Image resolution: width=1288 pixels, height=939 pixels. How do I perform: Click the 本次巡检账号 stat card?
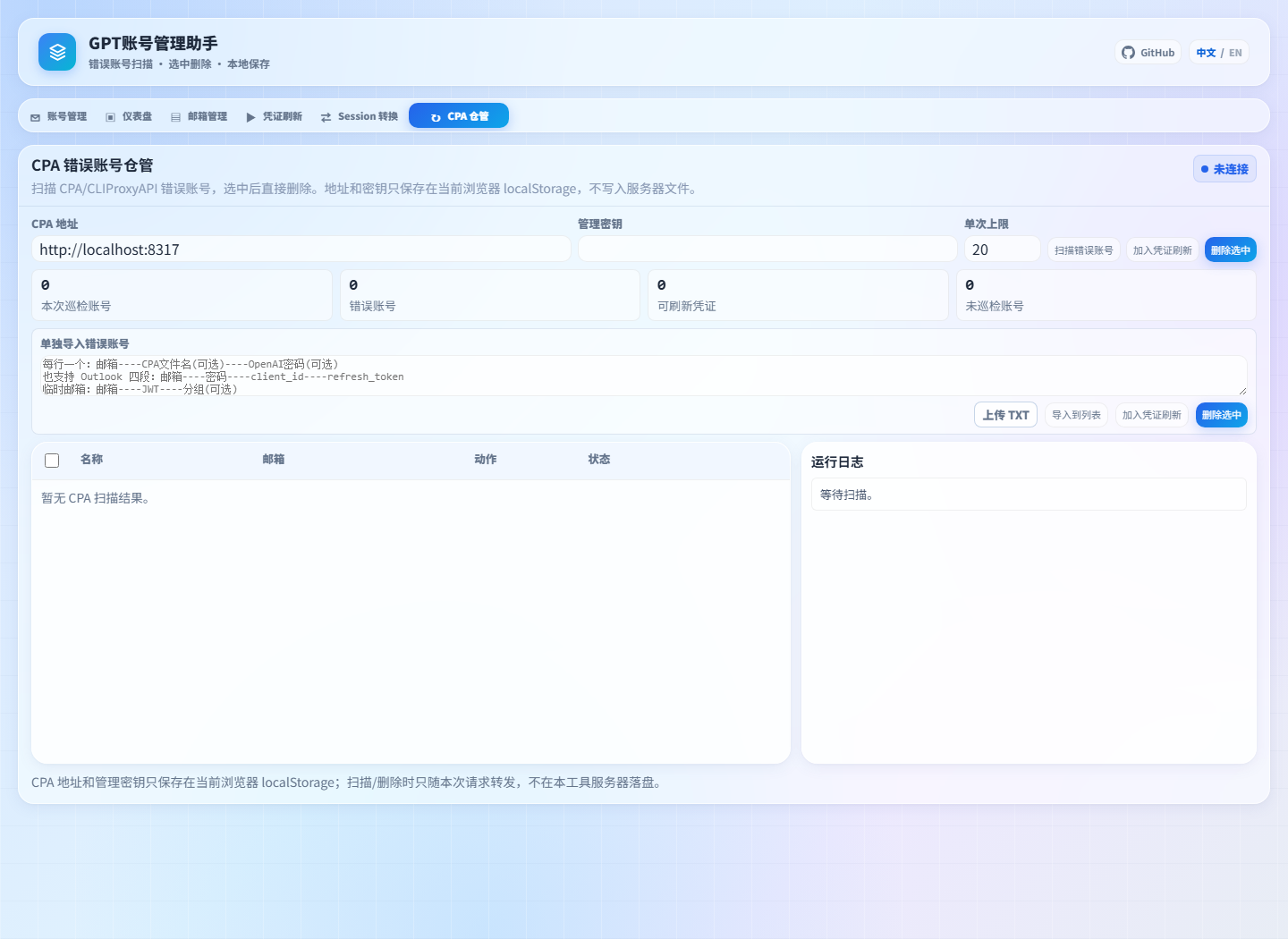point(182,295)
